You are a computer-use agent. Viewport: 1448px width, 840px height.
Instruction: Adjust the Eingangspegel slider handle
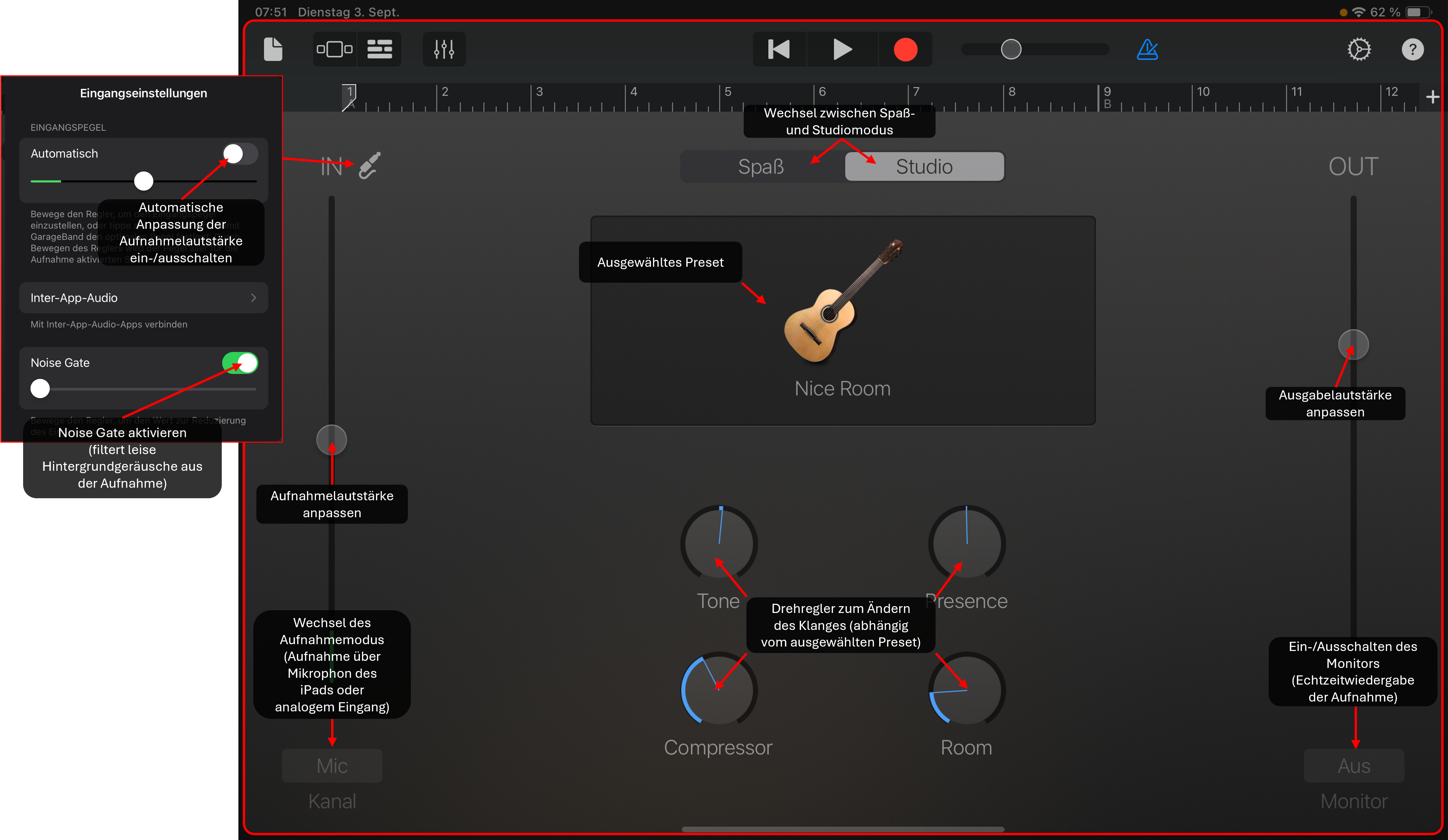pos(144,181)
